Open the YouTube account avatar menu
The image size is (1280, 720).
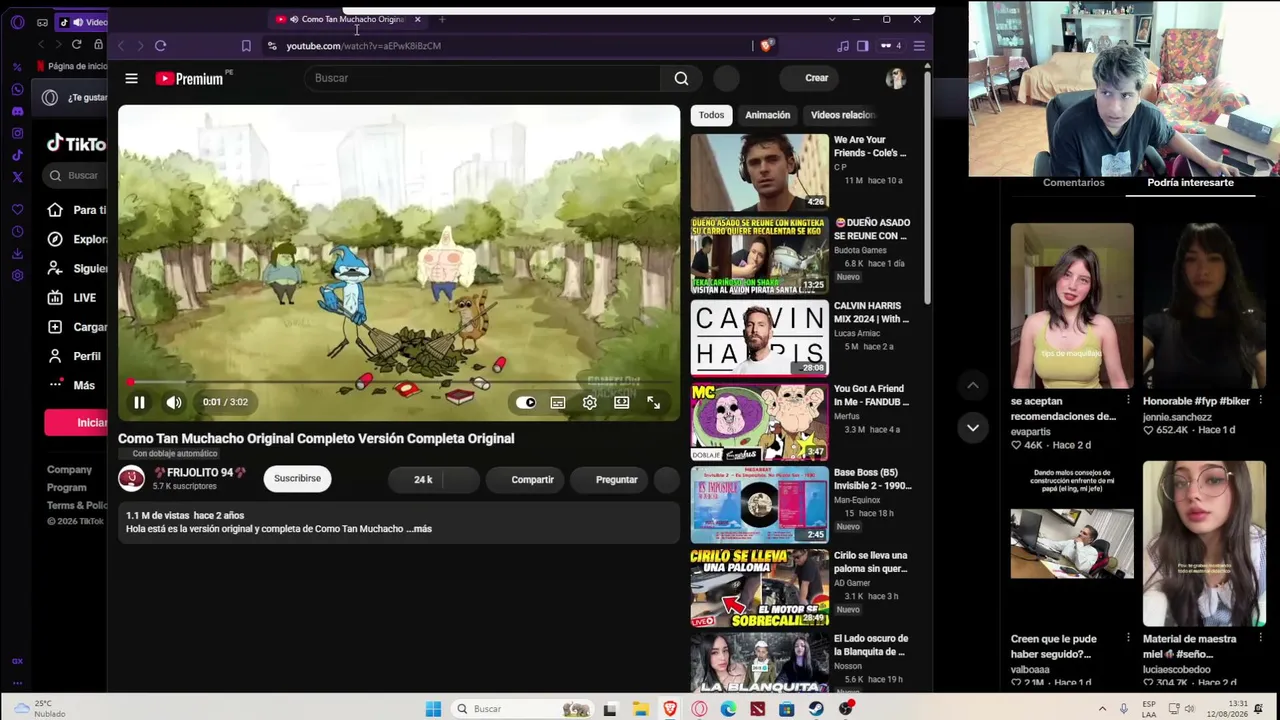[x=895, y=78]
